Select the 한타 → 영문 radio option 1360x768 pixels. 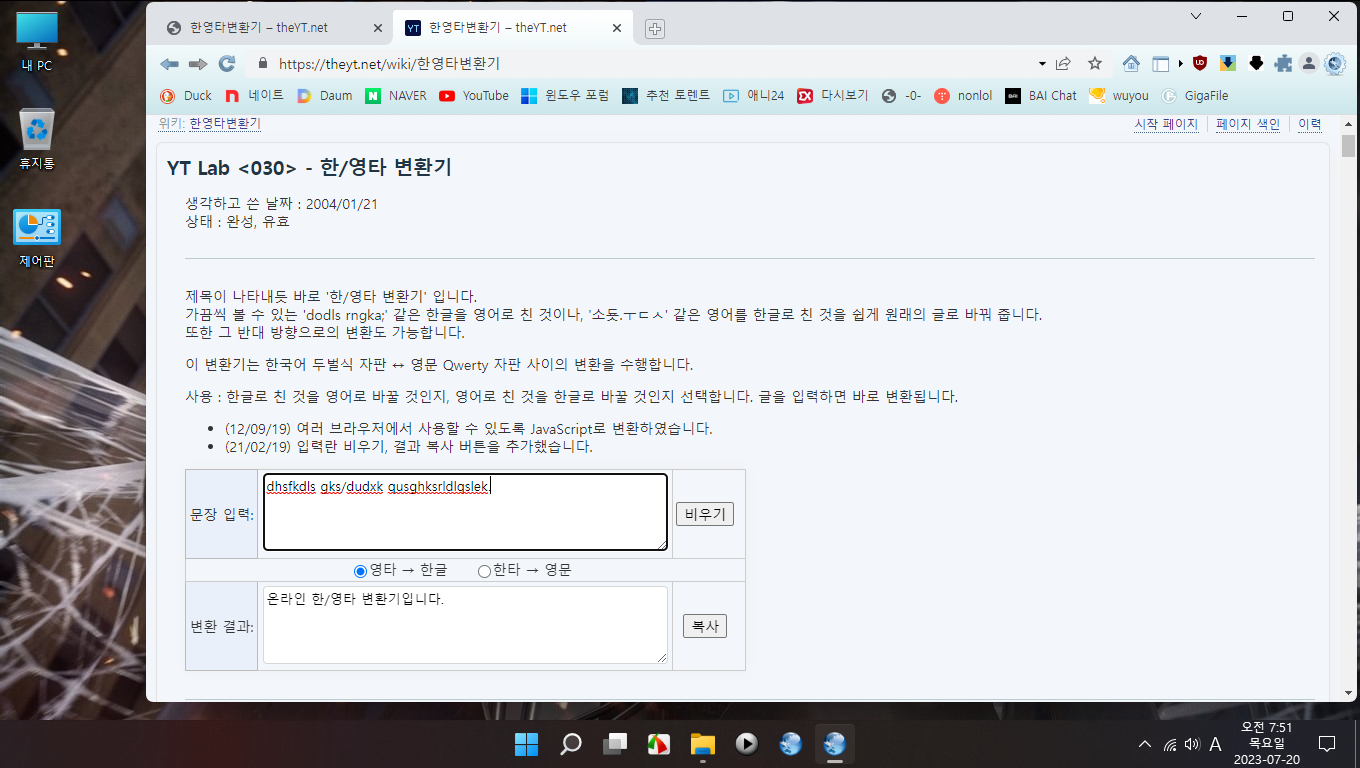[485, 571]
